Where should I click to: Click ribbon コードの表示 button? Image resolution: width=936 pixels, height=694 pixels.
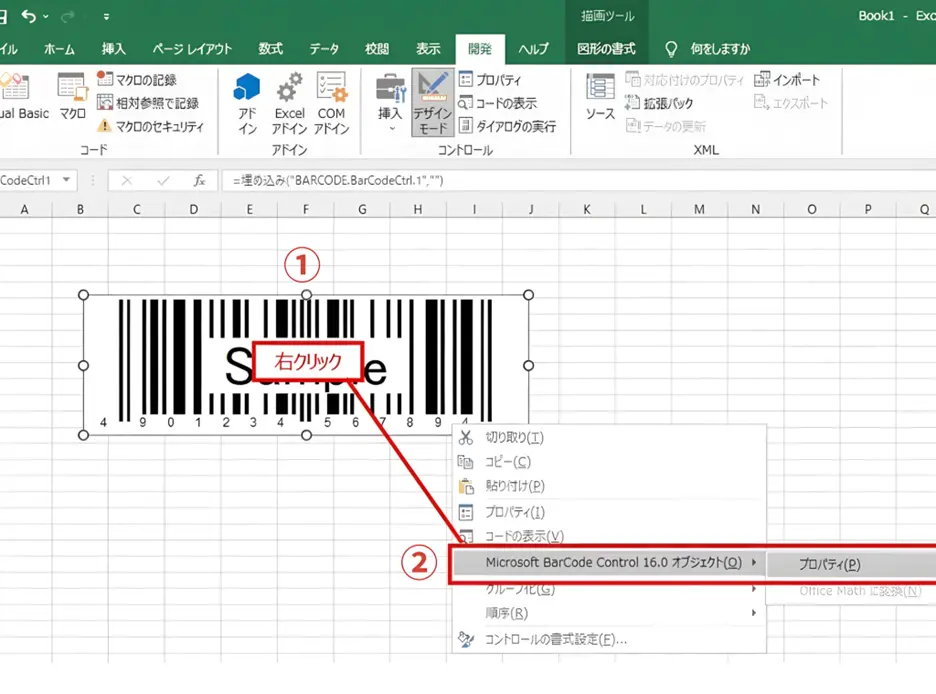(x=497, y=103)
